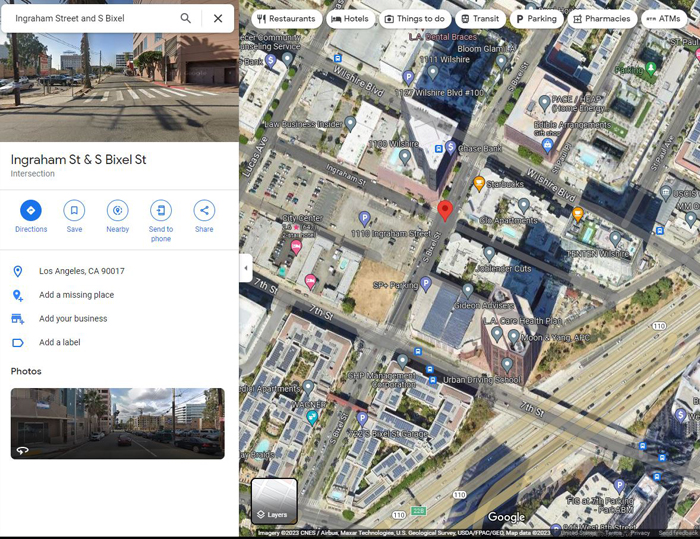Click the Bloom Glam LA marker
This screenshot has height=539, width=700.
[501, 61]
